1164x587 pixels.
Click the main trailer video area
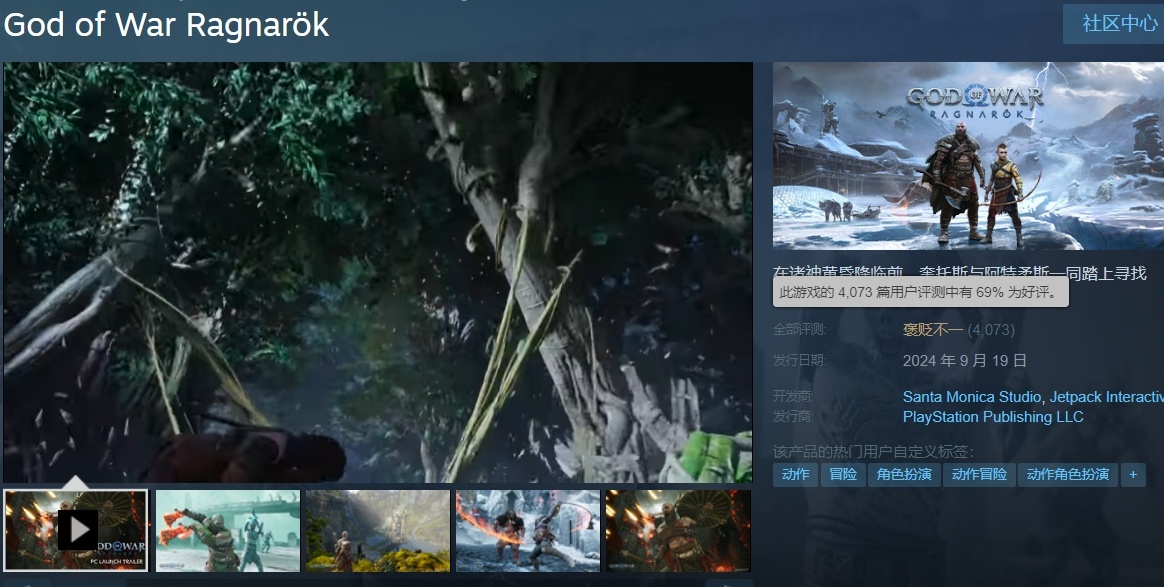(x=378, y=272)
